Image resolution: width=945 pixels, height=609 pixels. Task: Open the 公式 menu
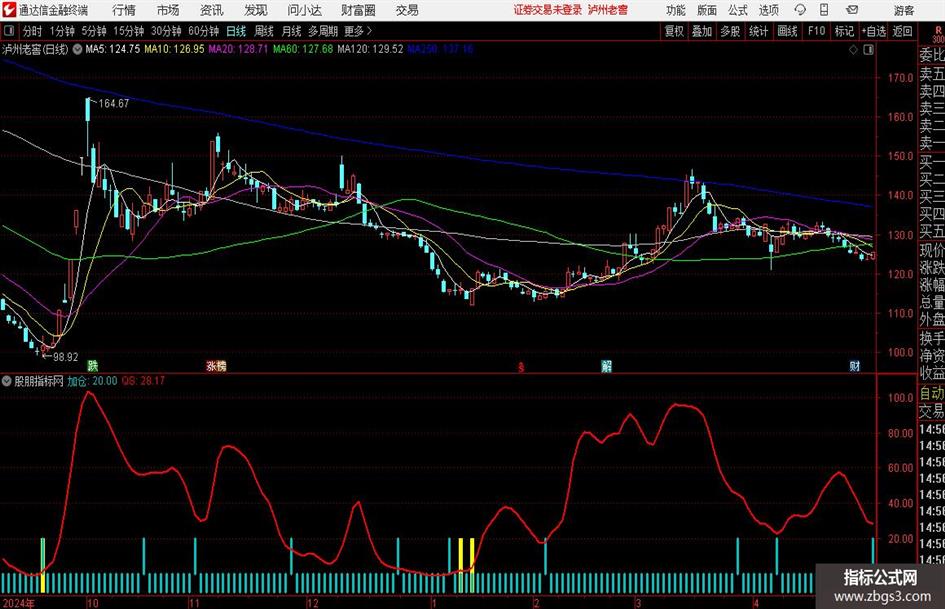click(738, 10)
